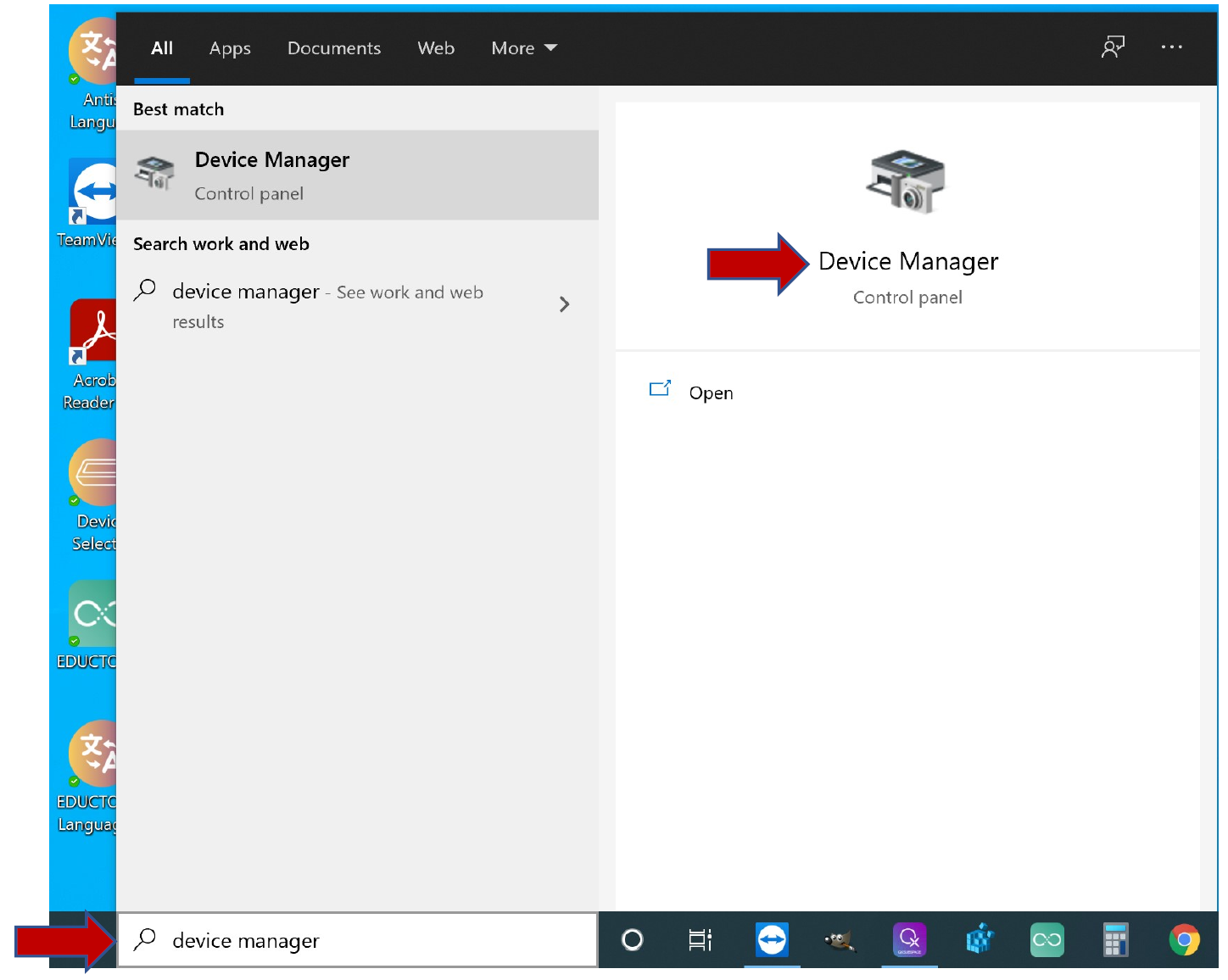The height and width of the screenshot is (980, 1228).
Task: Open the green infinity taskbar app
Action: tap(1047, 940)
